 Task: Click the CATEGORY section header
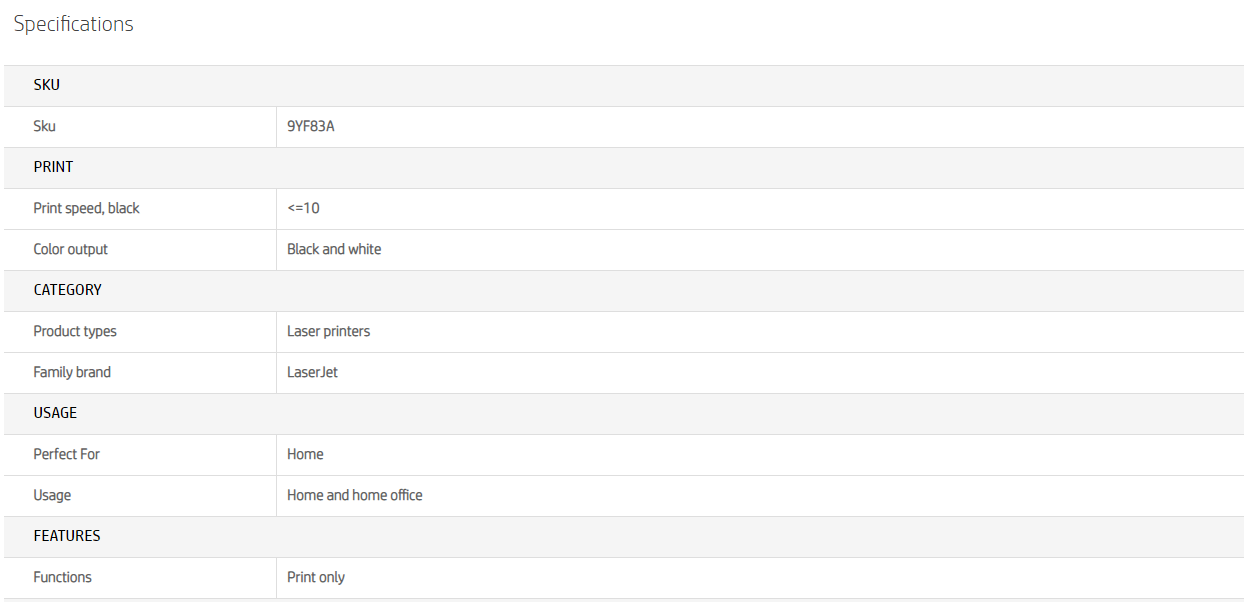(67, 290)
